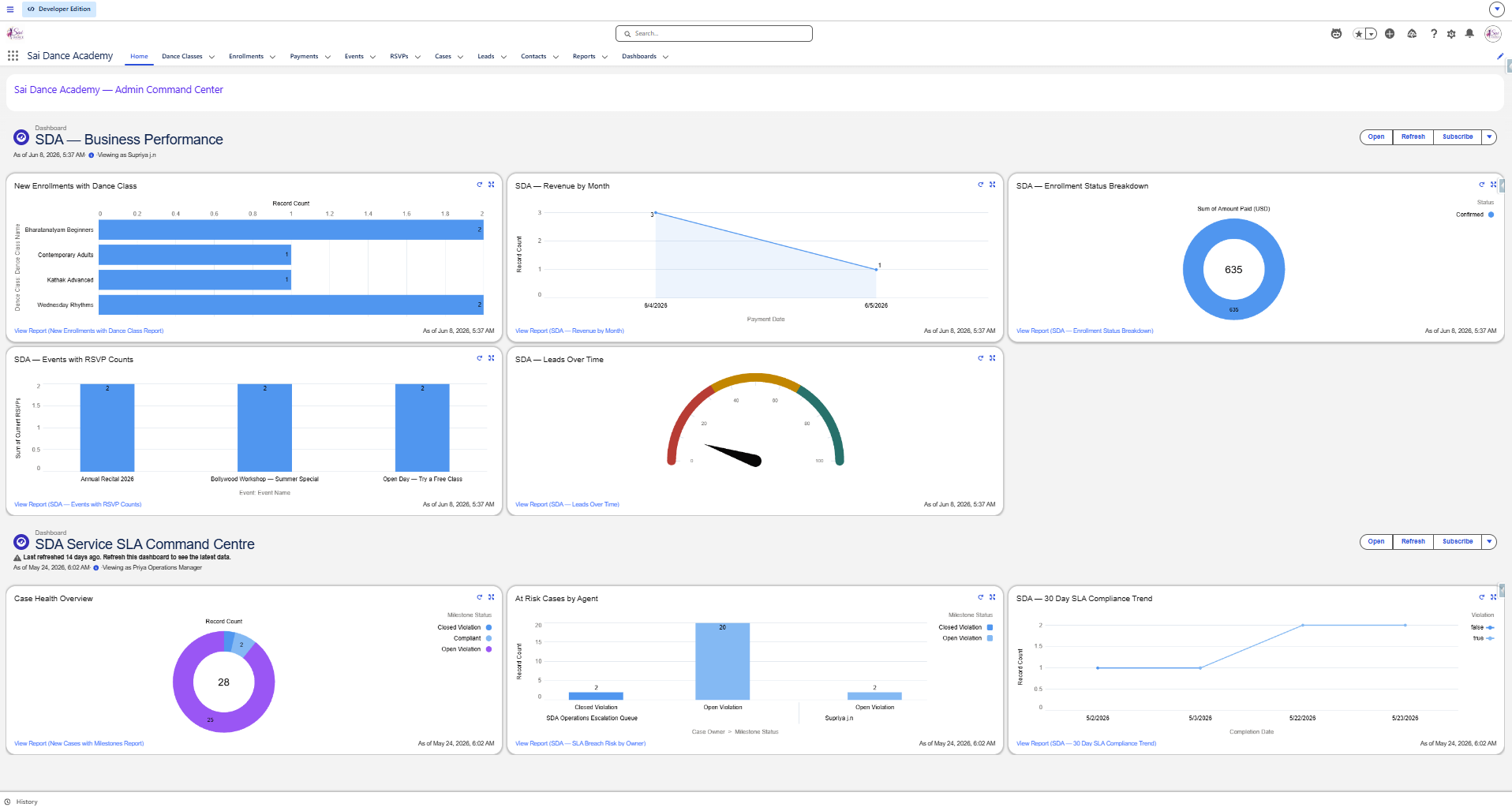This screenshot has width=1512, height=811.
Task: Add page to favorites with star icon
Action: coord(1358,34)
